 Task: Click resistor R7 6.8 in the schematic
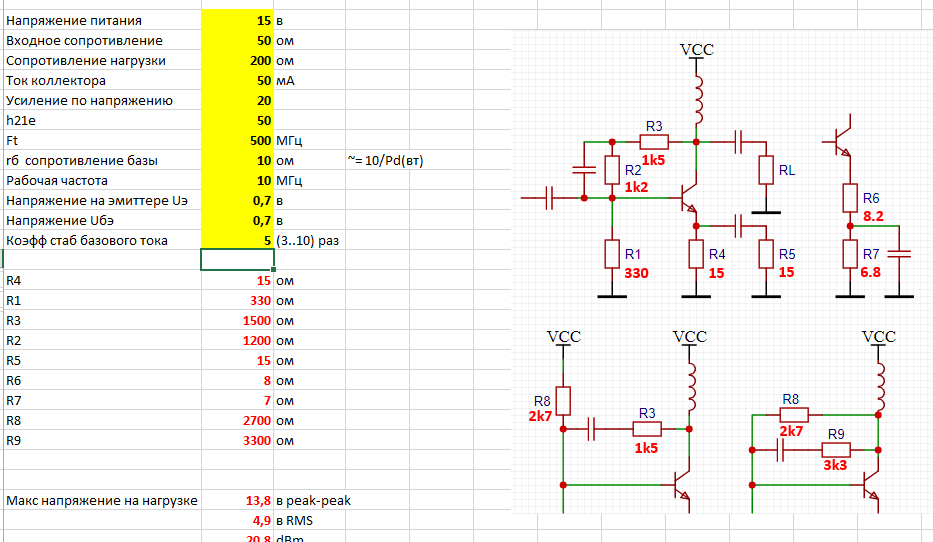point(849,254)
